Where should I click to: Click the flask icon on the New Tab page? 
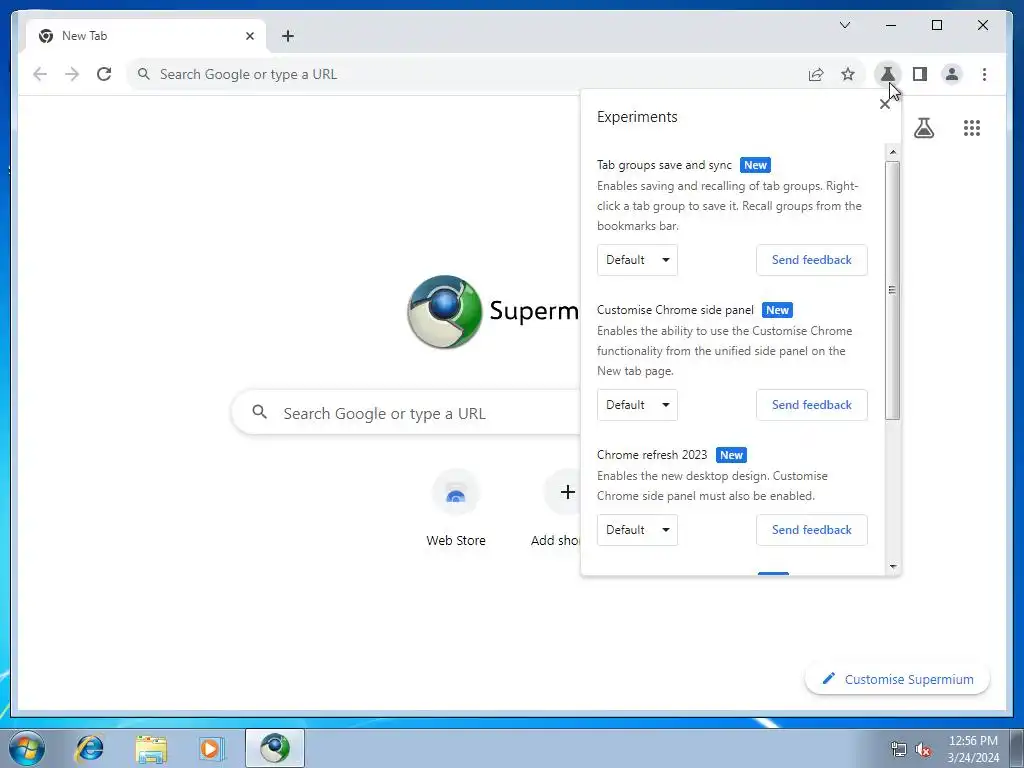tap(923, 128)
